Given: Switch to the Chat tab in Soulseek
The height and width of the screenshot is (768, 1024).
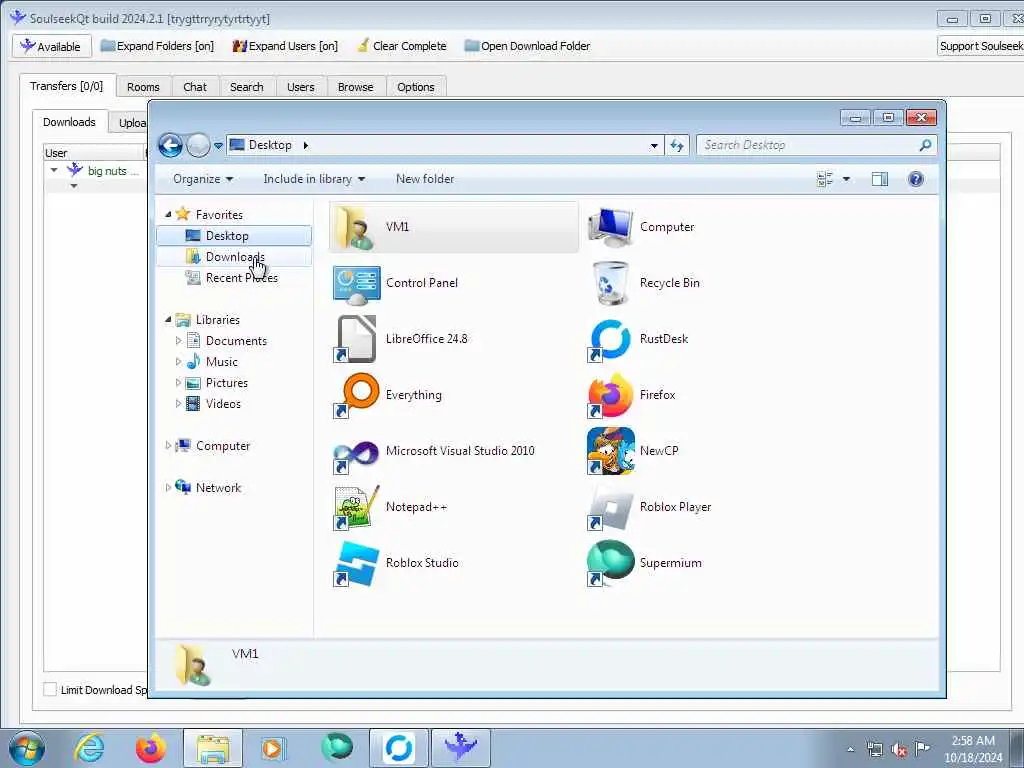Looking at the screenshot, I should pyautogui.click(x=195, y=87).
